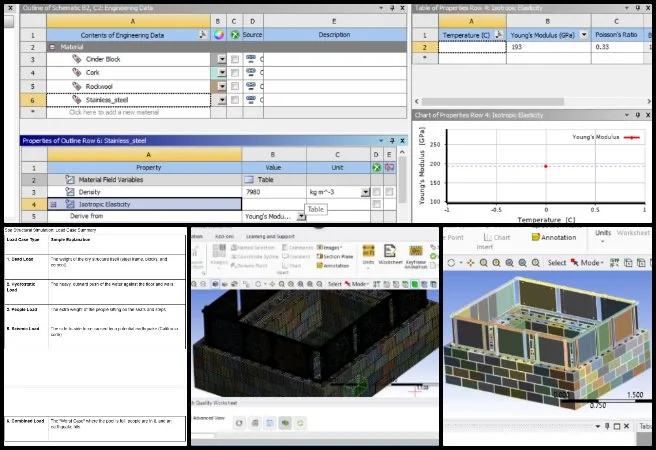
Task: Toggle Isotropic Elasticity suppression checkbox
Action: (x=377, y=204)
